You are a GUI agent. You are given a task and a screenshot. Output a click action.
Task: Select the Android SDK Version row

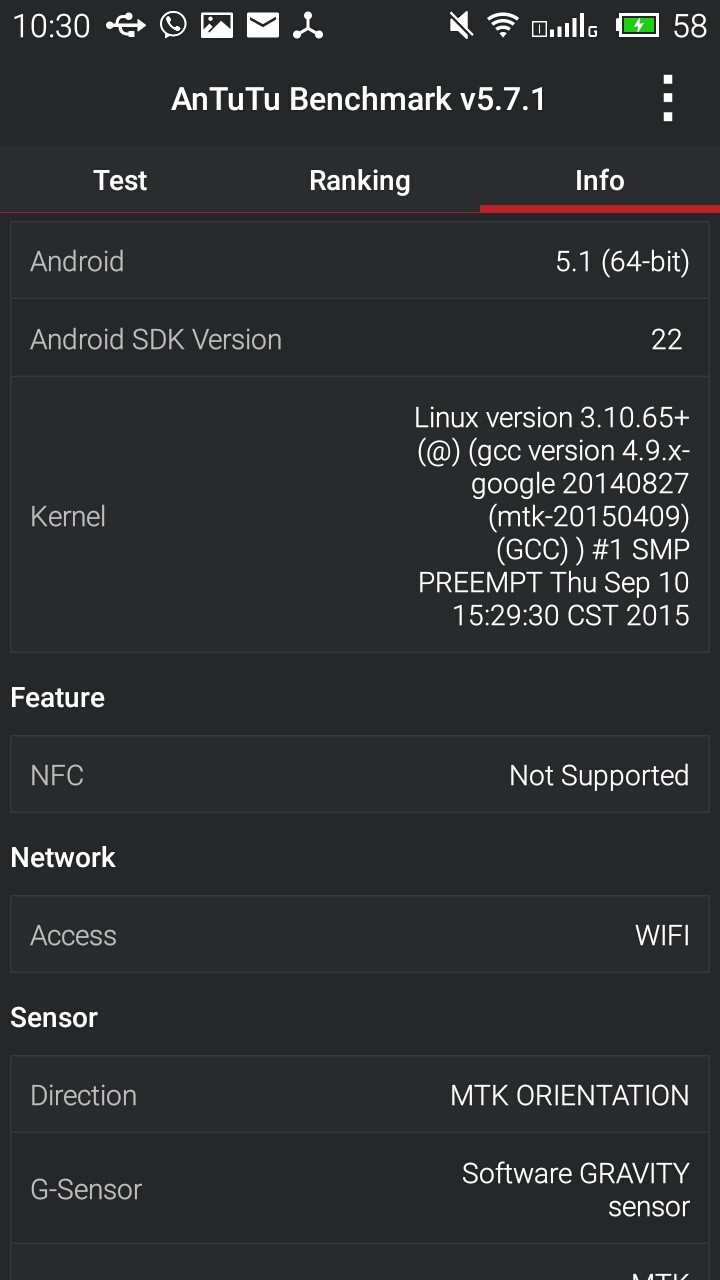[x=360, y=339]
